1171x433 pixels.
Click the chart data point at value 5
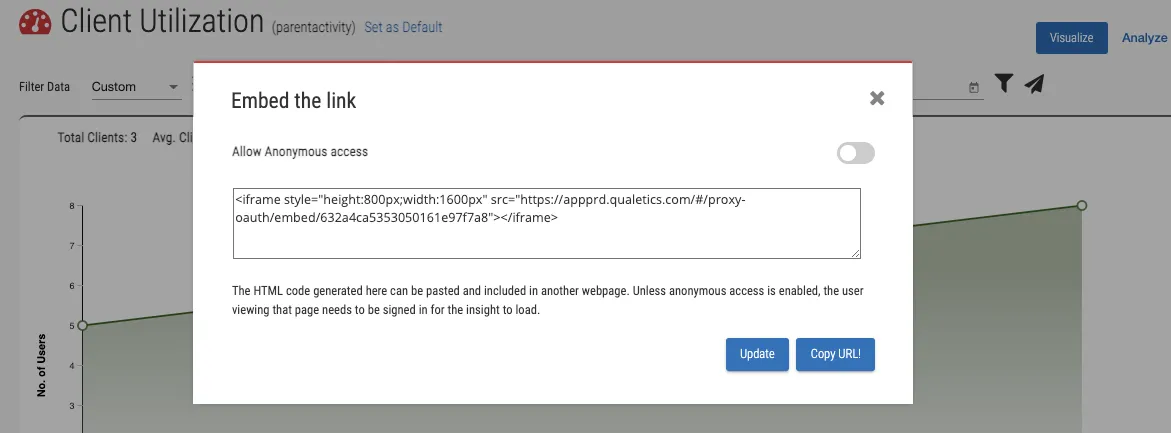[x=82, y=325]
